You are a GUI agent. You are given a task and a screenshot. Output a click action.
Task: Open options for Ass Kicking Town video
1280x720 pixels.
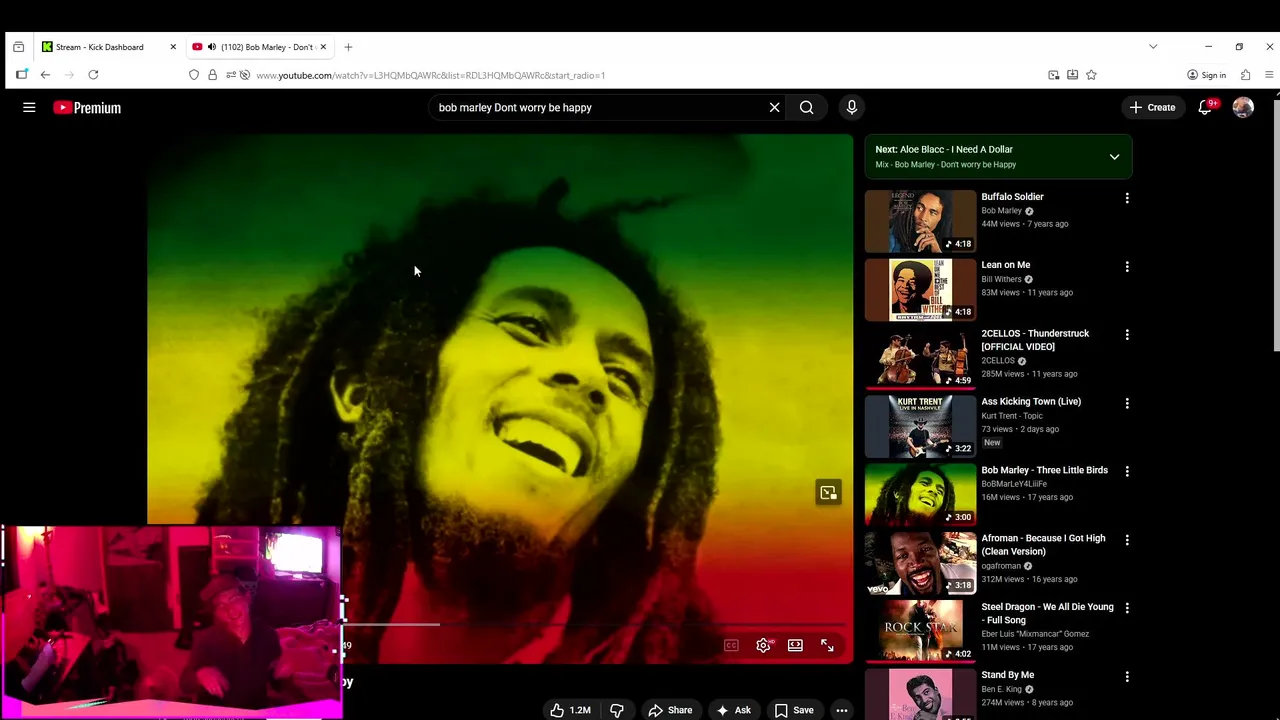click(1127, 403)
